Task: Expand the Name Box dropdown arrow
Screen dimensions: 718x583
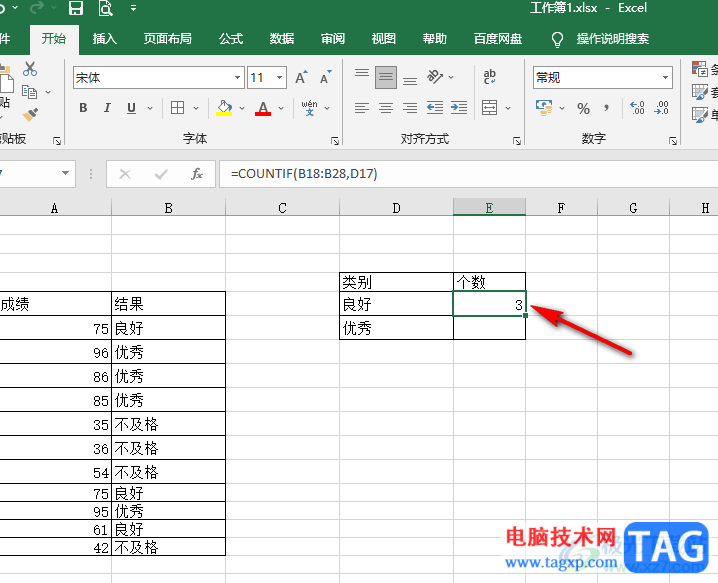Action: point(65,173)
